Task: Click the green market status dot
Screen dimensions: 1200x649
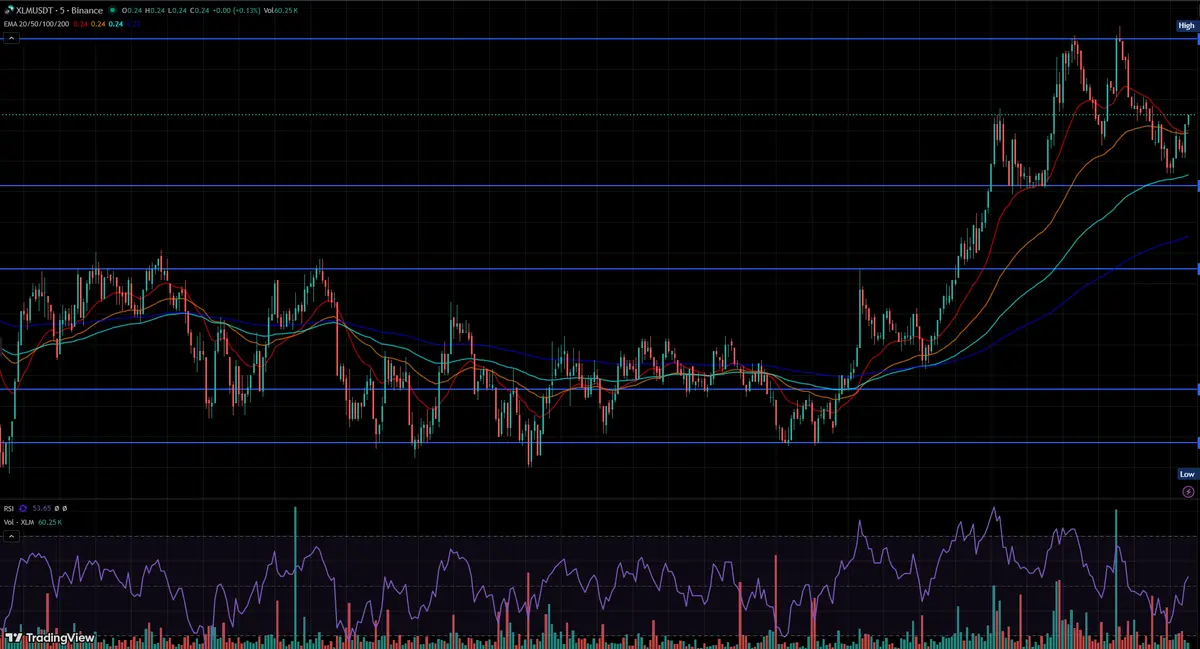Action: [113, 10]
